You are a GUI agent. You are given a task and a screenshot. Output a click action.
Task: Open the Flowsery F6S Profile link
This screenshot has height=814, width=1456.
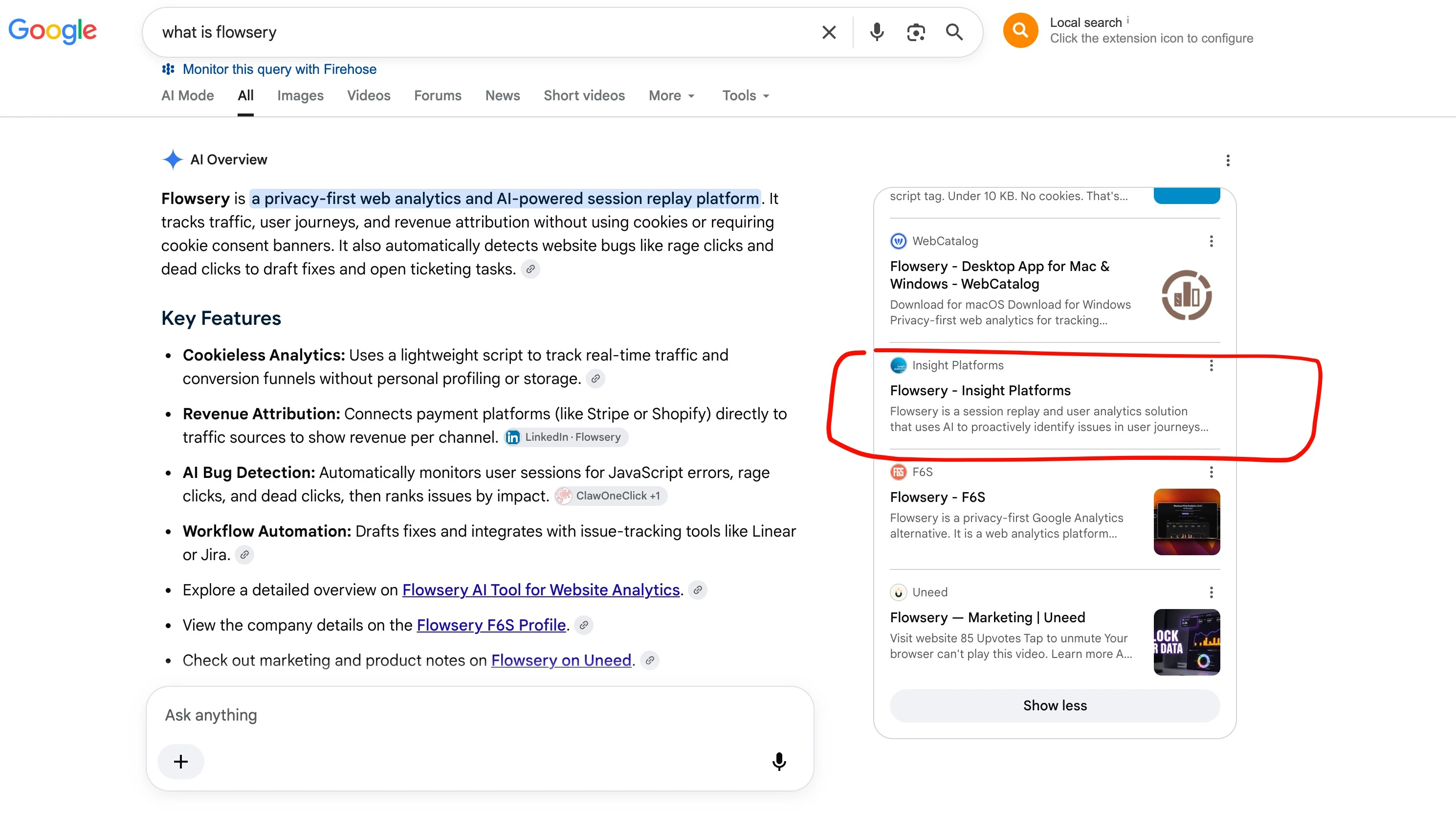491,625
